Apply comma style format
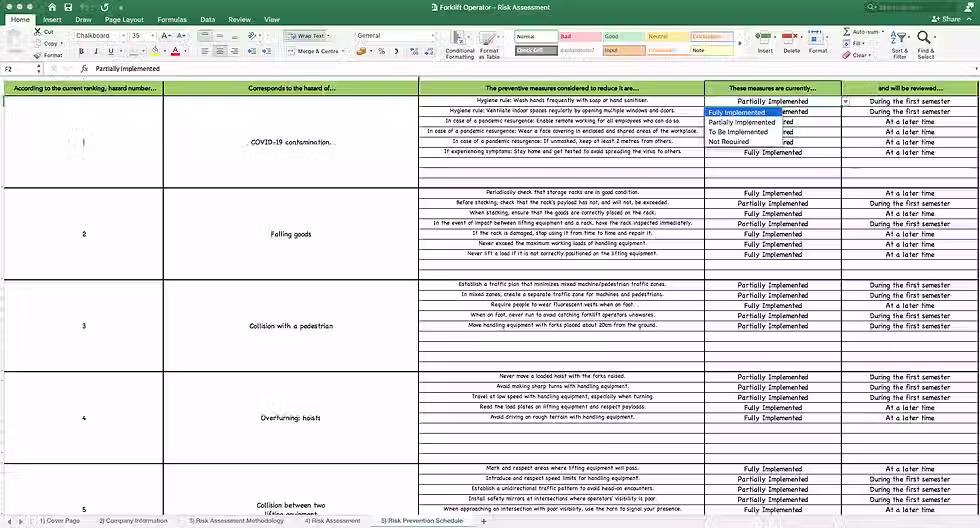The width and height of the screenshot is (980, 528). pos(396,51)
